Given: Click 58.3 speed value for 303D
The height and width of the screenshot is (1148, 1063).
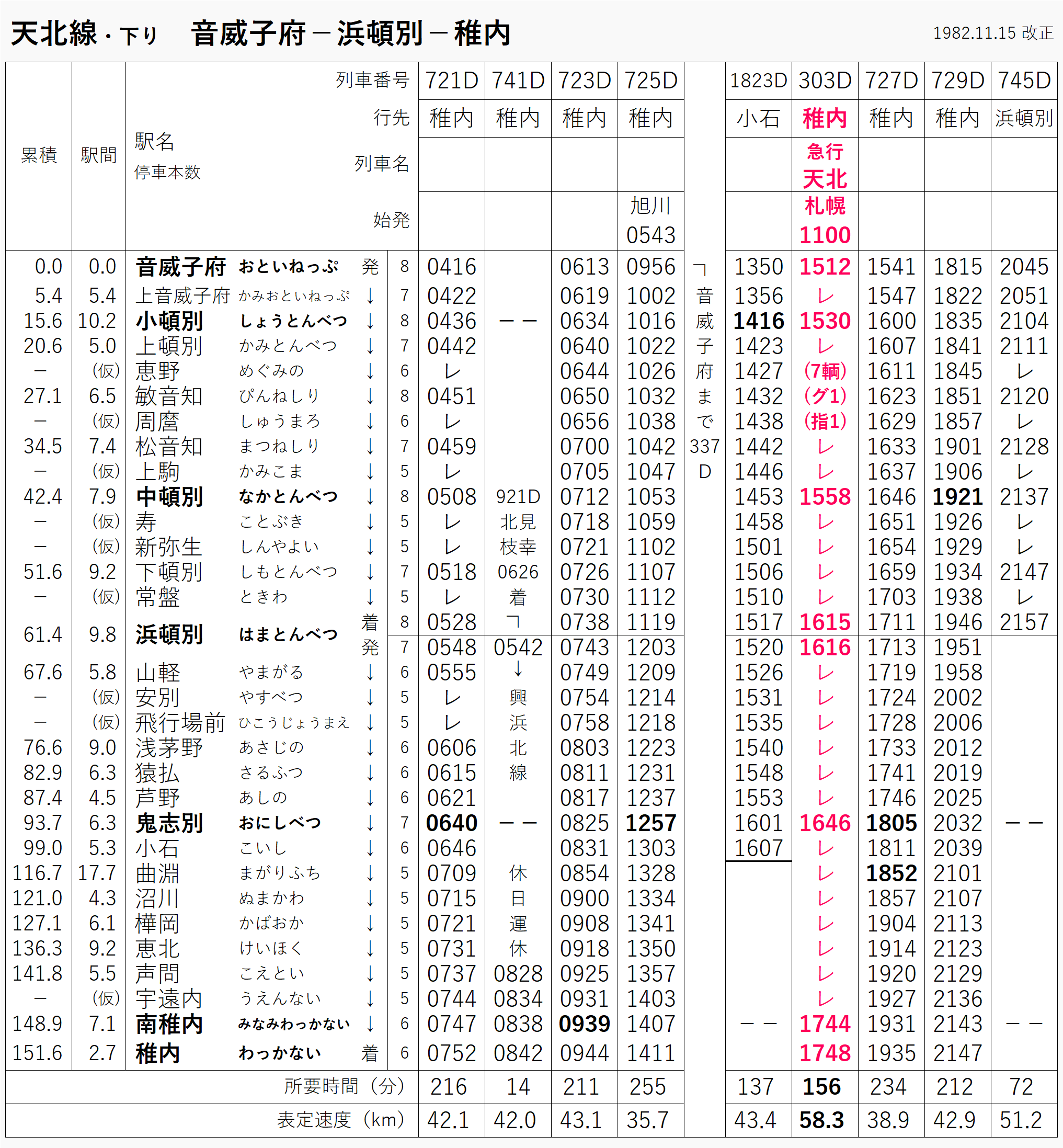Looking at the screenshot, I should [x=821, y=1120].
